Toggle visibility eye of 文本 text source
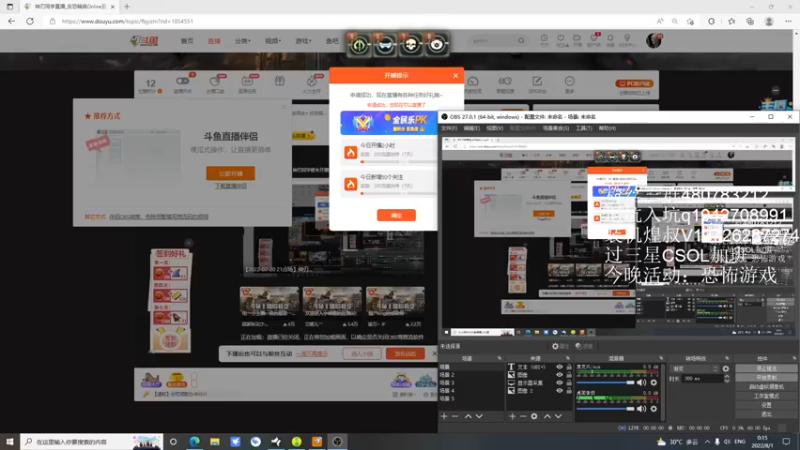Screen dimensions: 800x450 (x=560, y=367)
